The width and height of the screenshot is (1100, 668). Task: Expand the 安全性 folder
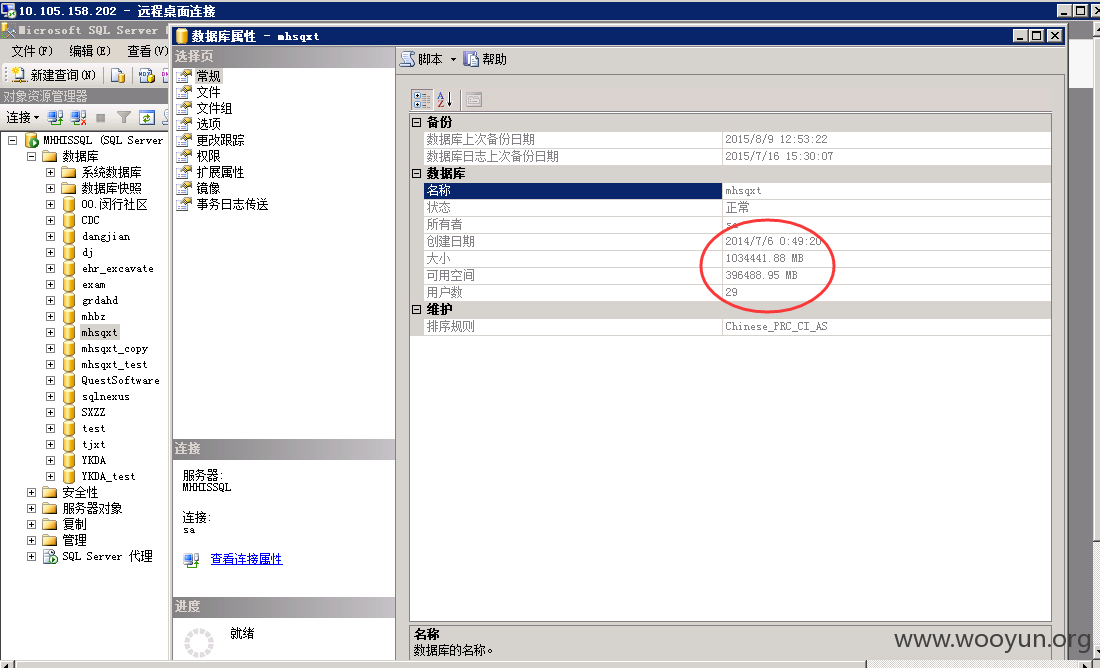(32, 493)
